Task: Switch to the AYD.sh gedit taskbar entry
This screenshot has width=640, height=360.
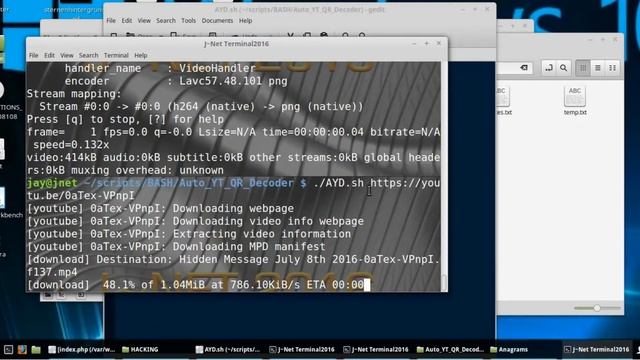Action: click(x=228, y=349)
